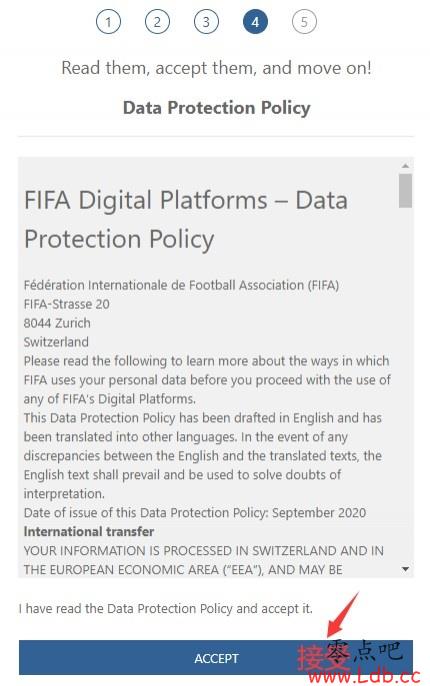This screenshot has height=686, width=430.
Task: Click the FIFA-Strasse 20 address line
Action: pyautogui.click(x=66, y=304)
